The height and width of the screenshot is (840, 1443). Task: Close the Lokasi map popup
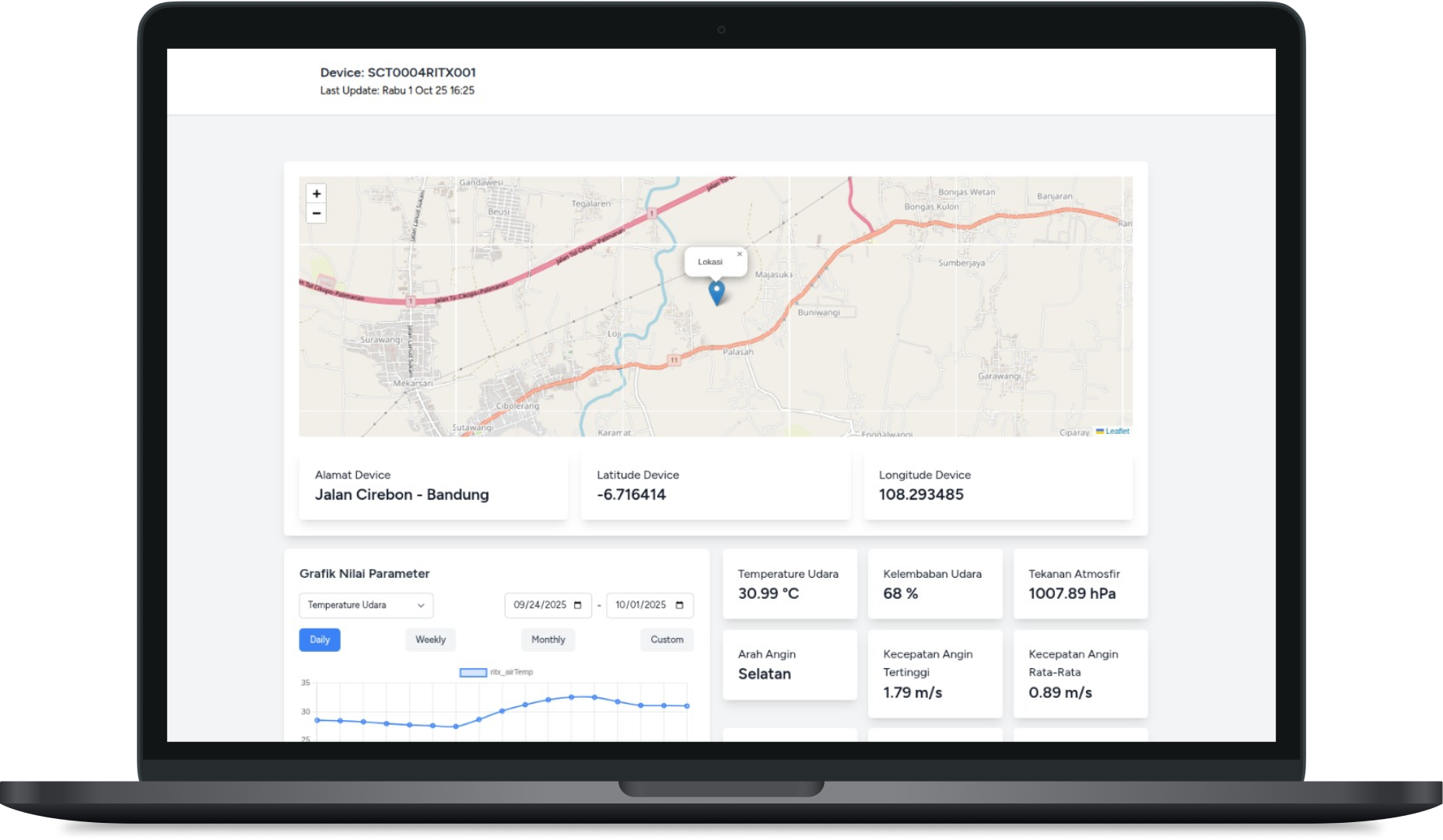coord(739,254)
